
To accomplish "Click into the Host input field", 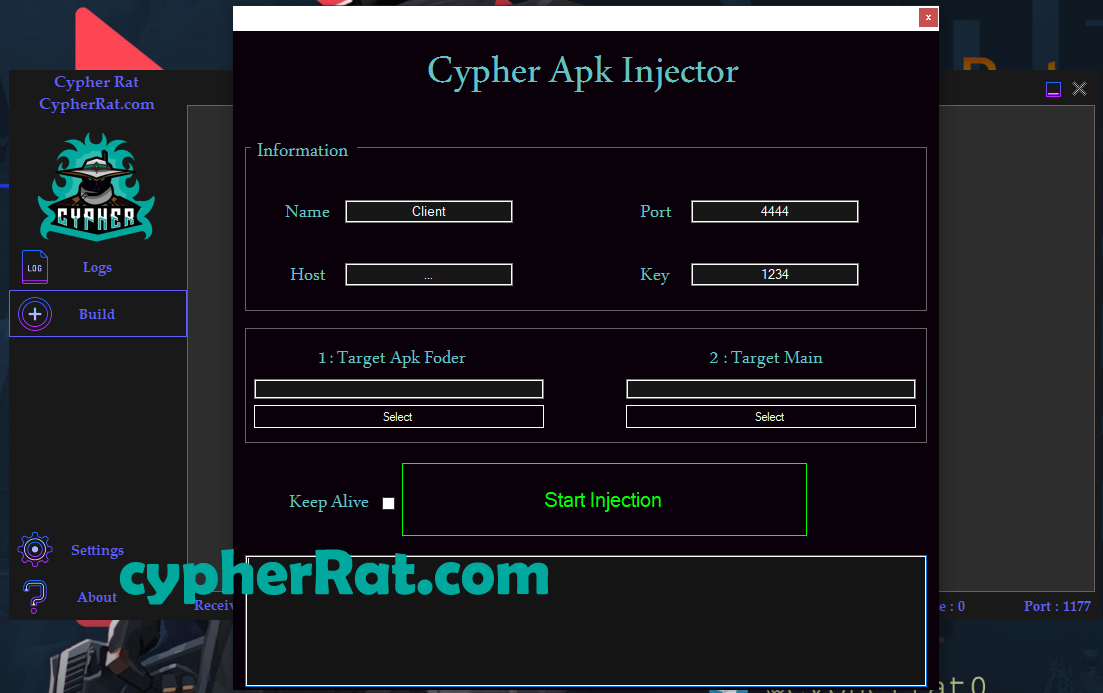I will [428, 274].
